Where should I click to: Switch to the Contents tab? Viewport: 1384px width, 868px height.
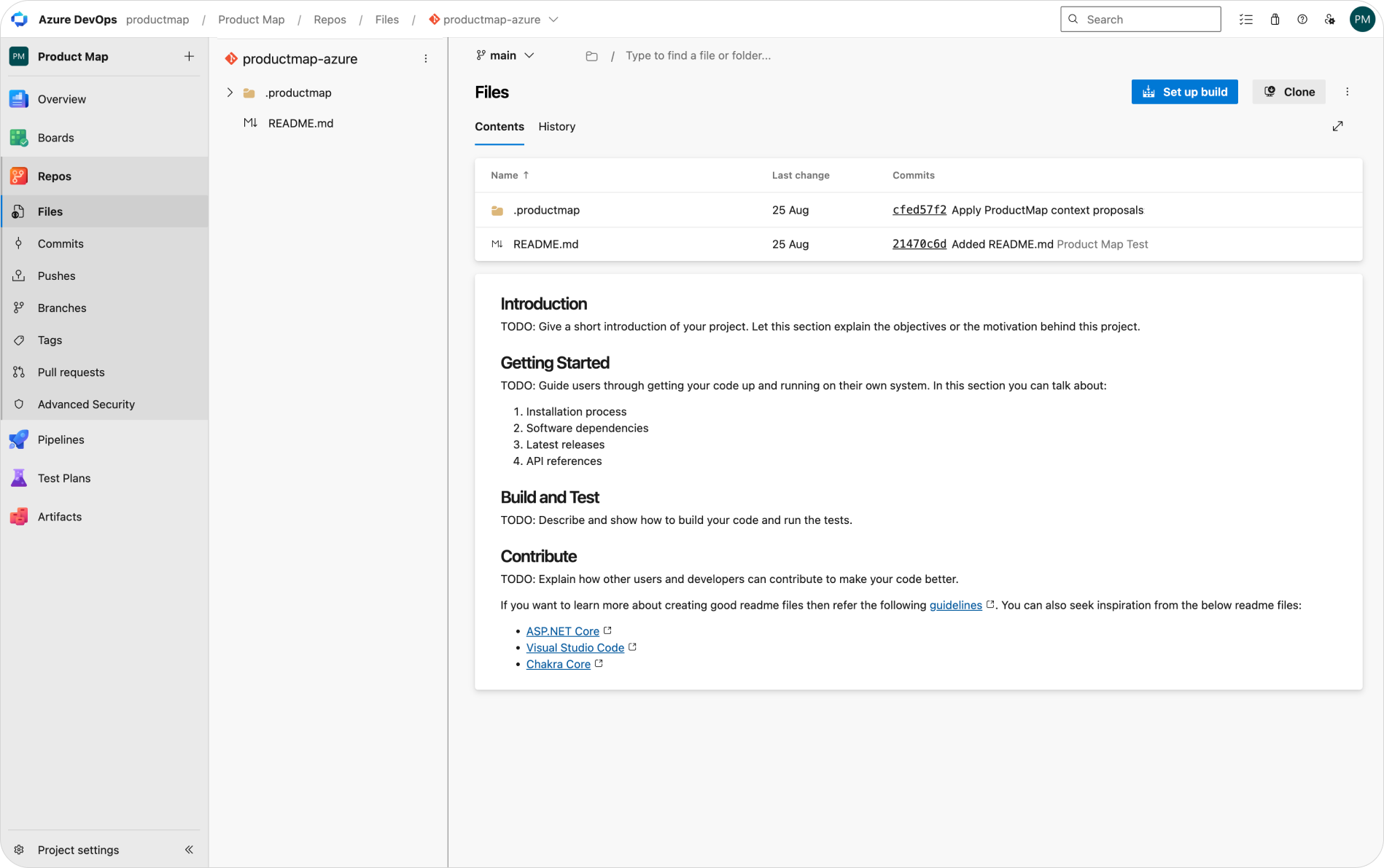tap(499, 127)
